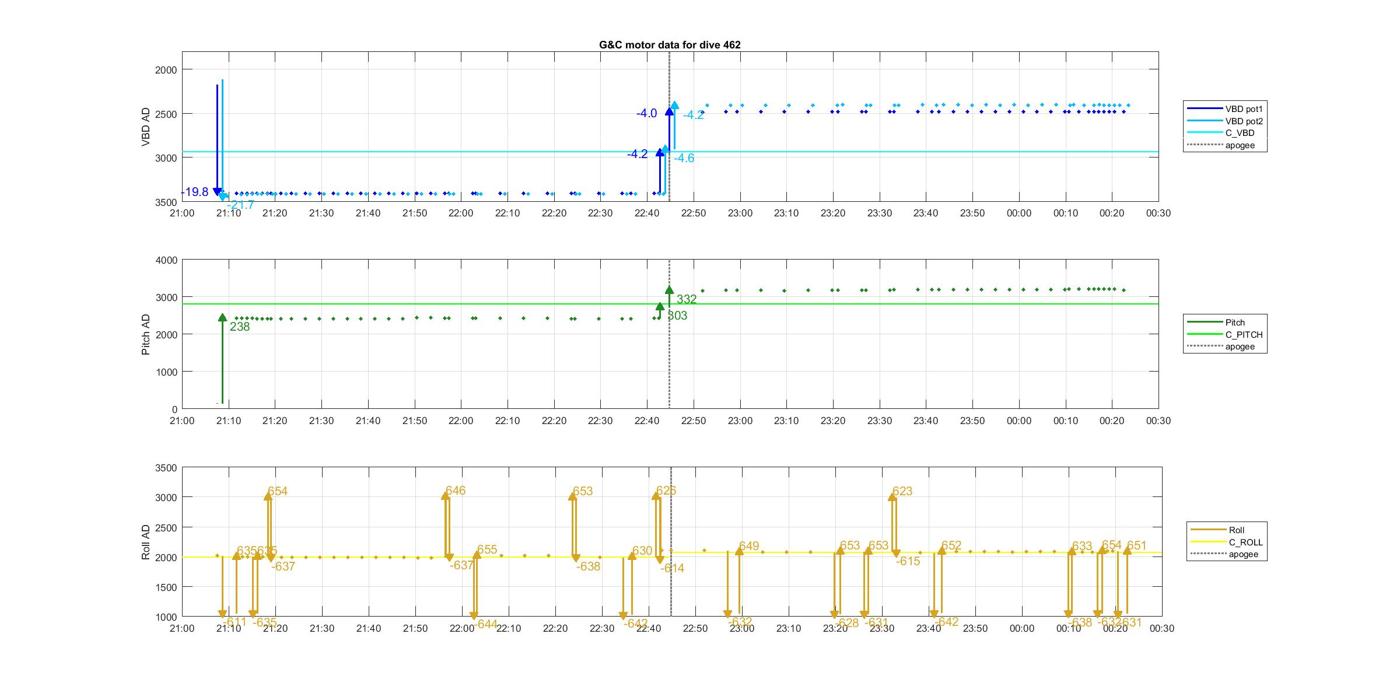Click the '-615' roll data label
This screenshot has width=1400, height=693.
click(907, 562)
